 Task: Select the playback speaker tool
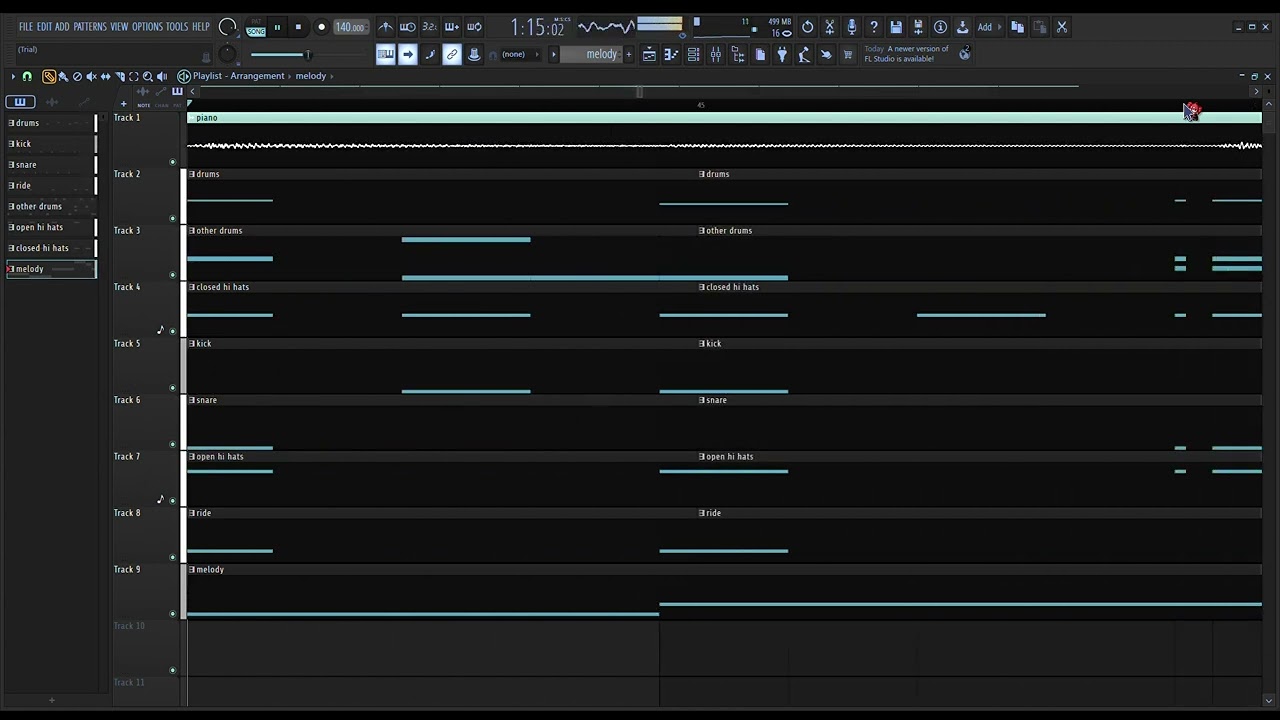tap(162, 76)
